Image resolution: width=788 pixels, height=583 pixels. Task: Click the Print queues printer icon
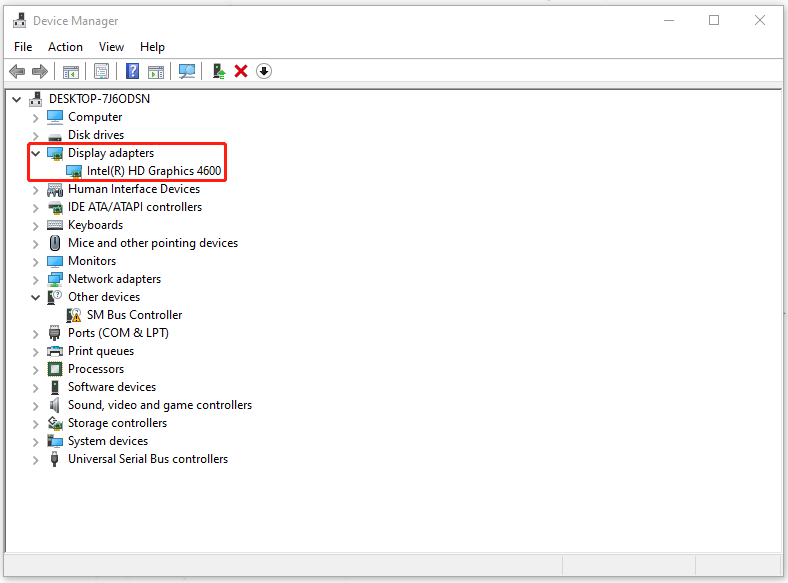(55, 351)
